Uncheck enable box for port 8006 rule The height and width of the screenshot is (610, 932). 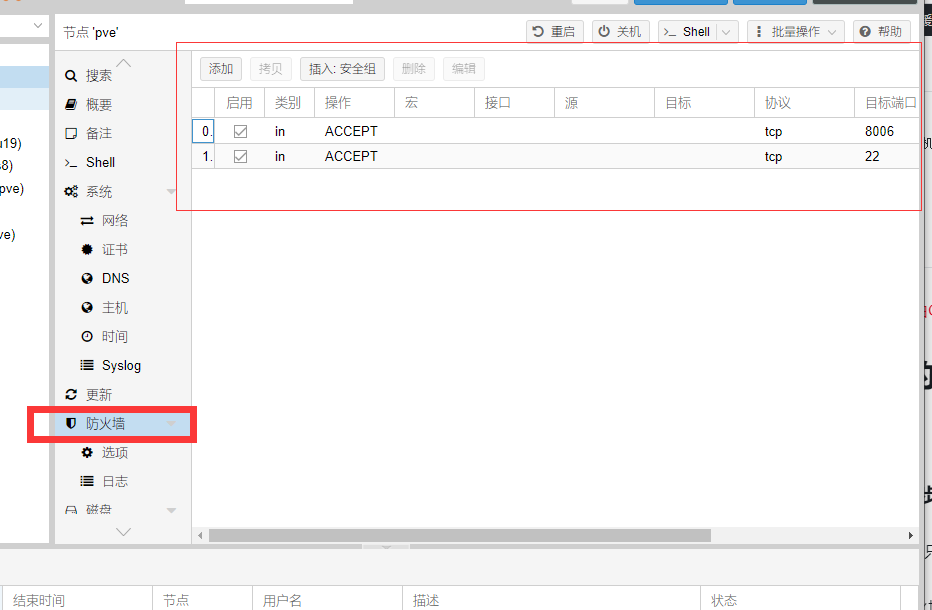pyautogui.click(x=240, y=131)
